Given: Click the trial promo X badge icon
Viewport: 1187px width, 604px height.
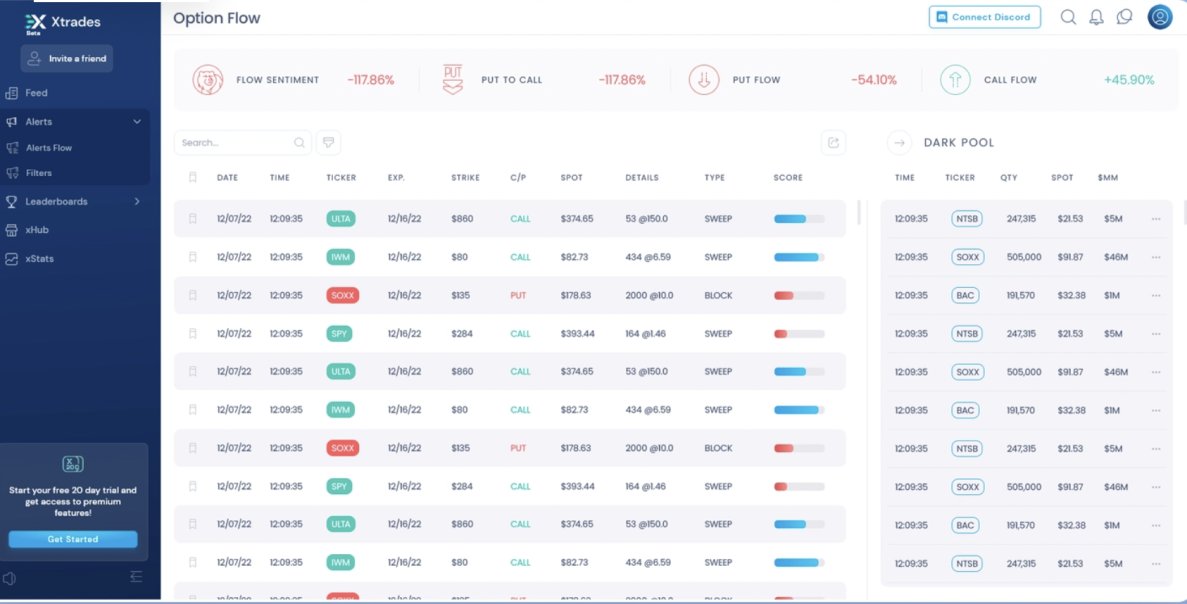Looking at the screenshot, I should pyautogui.click(x=73, y=464).
